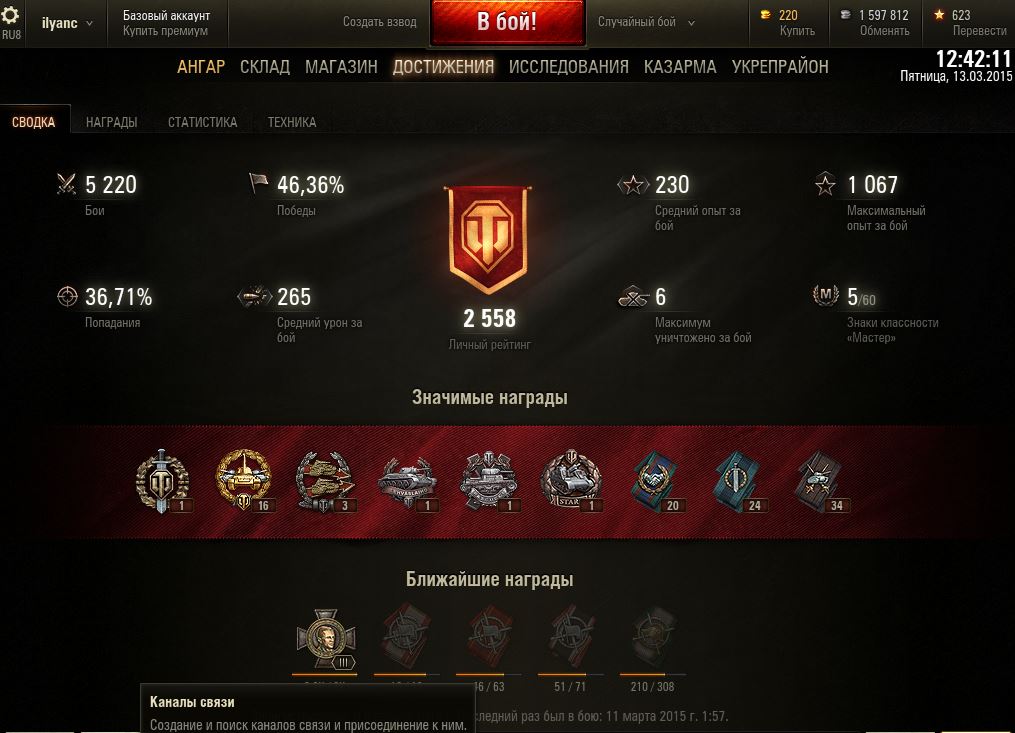Open the Случайный бой battle type dropdown
The height and width of the screenshot is (733, 1015).
click(646, 22)
